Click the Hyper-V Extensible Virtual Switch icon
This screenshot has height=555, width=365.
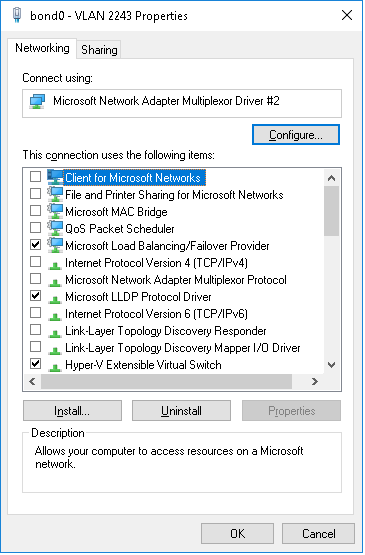coord(55,367)
